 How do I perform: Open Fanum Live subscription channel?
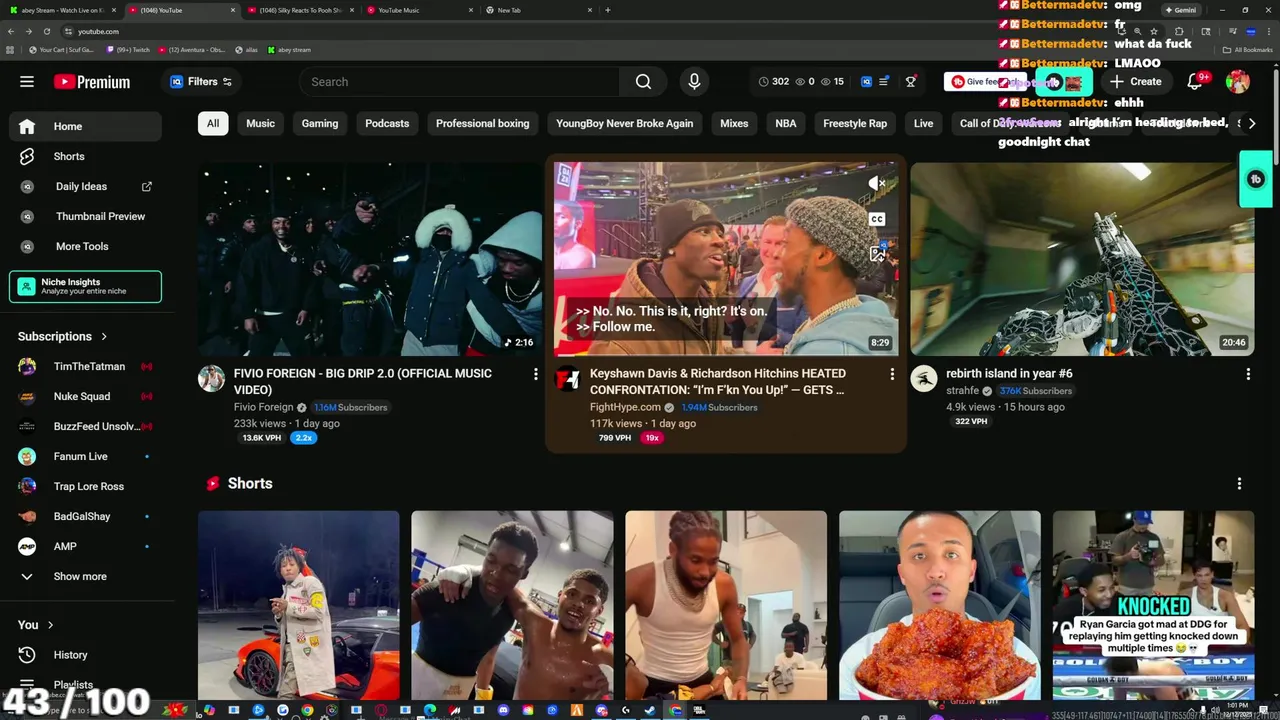[85, 457]
